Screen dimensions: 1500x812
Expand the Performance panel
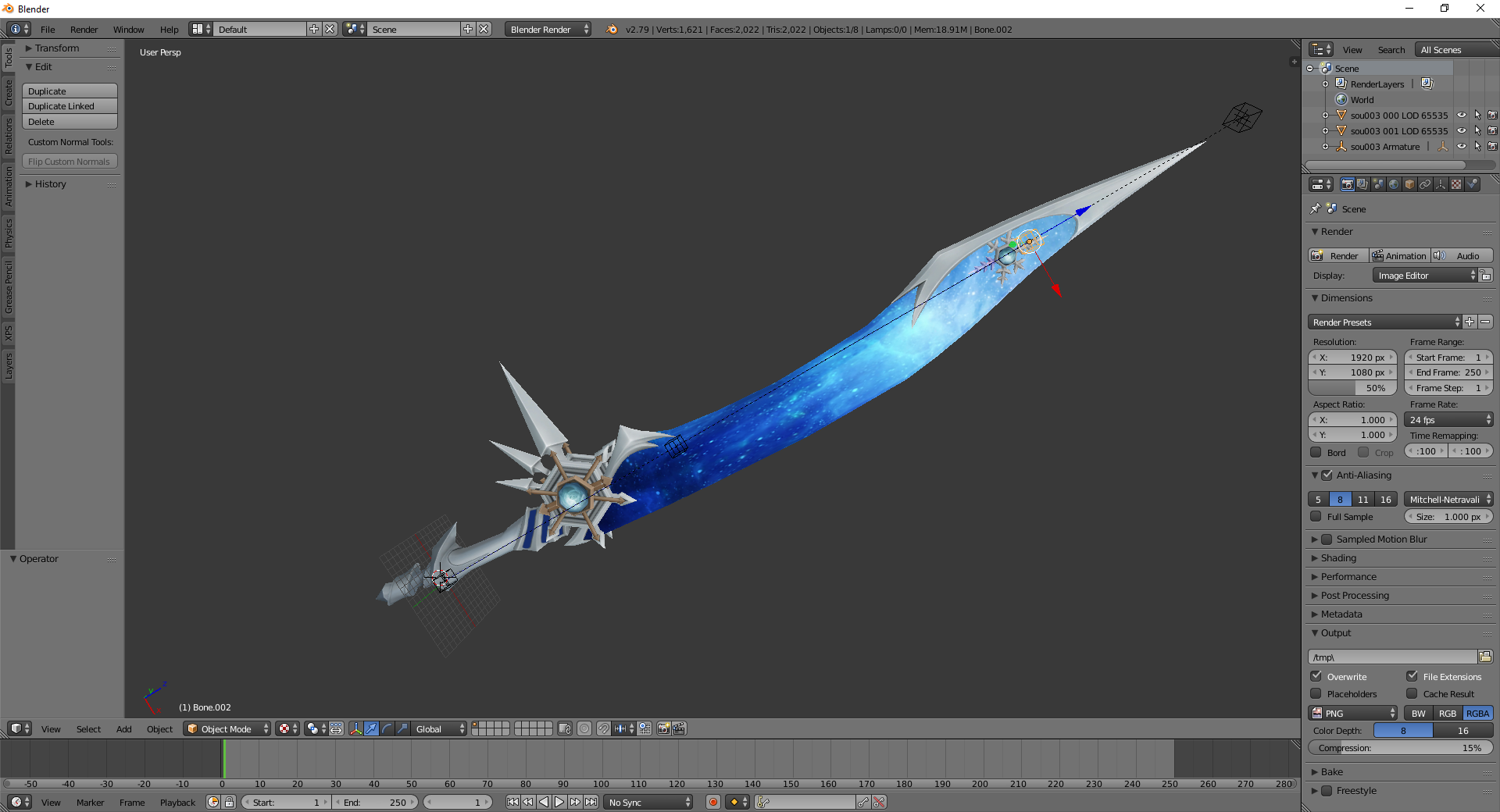1348,576
